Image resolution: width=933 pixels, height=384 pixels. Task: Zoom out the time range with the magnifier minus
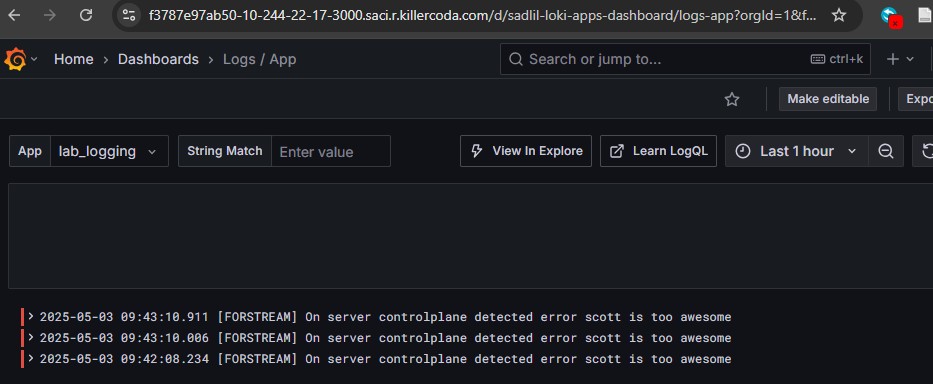886,151
